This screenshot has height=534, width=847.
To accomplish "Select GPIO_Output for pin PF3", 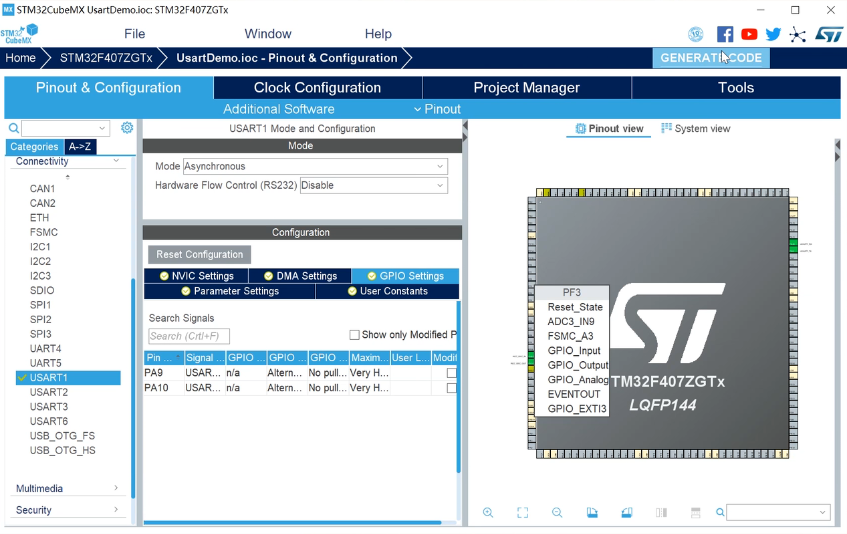I will coord(577,365).
